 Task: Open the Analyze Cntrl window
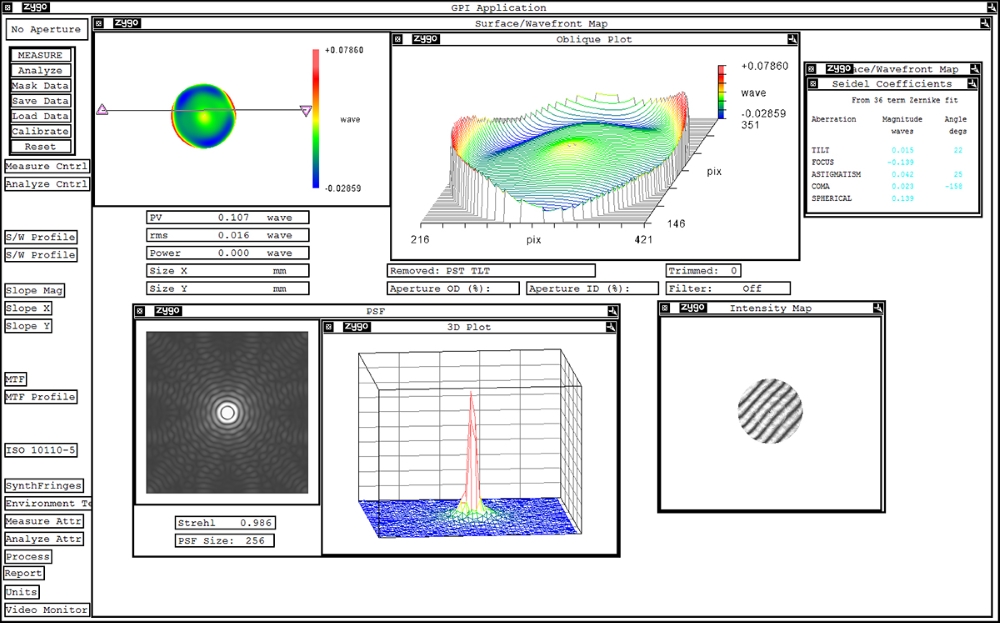click(46, 185)
